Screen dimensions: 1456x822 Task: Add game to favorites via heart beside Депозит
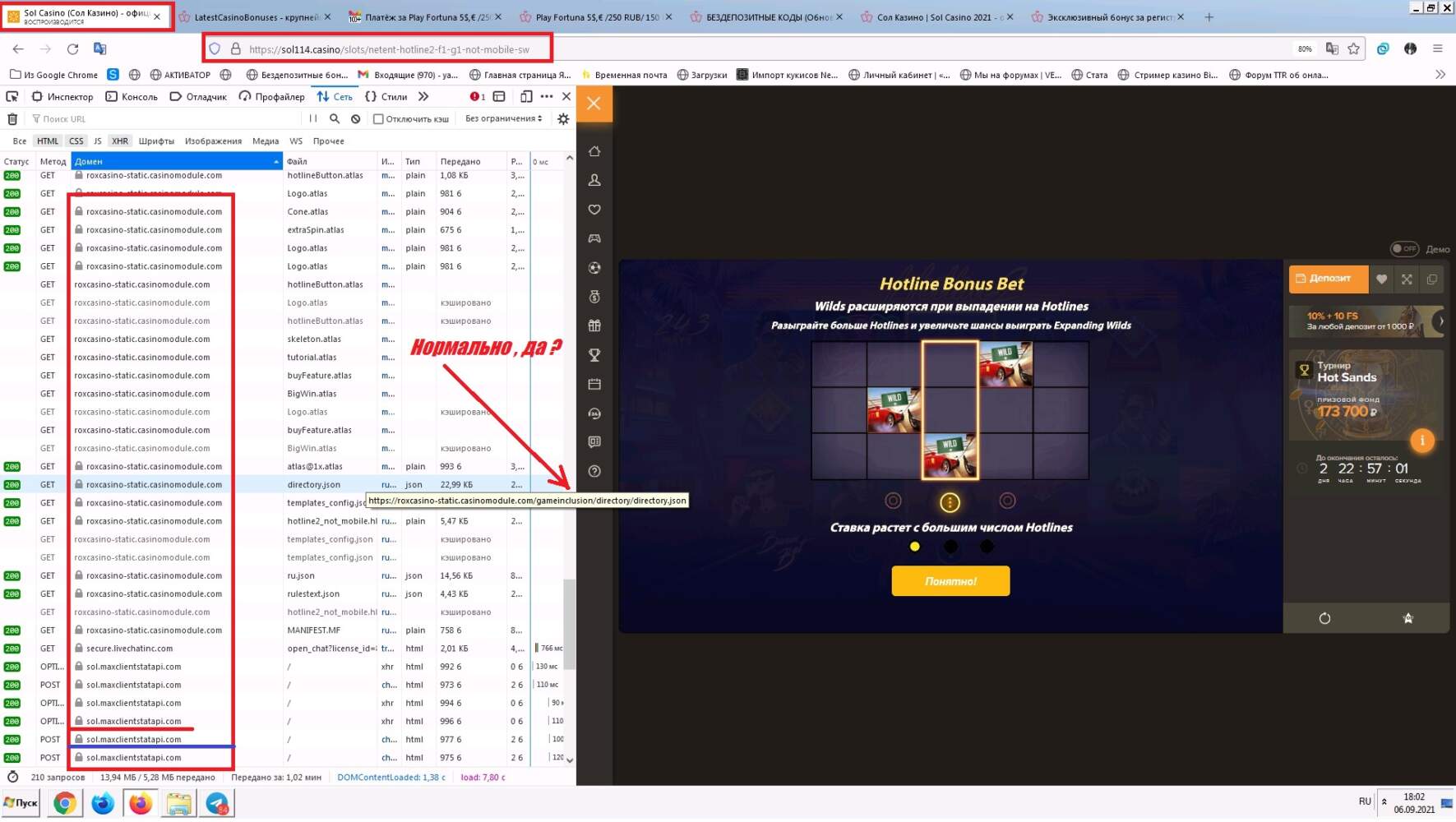pos(1382,279)
